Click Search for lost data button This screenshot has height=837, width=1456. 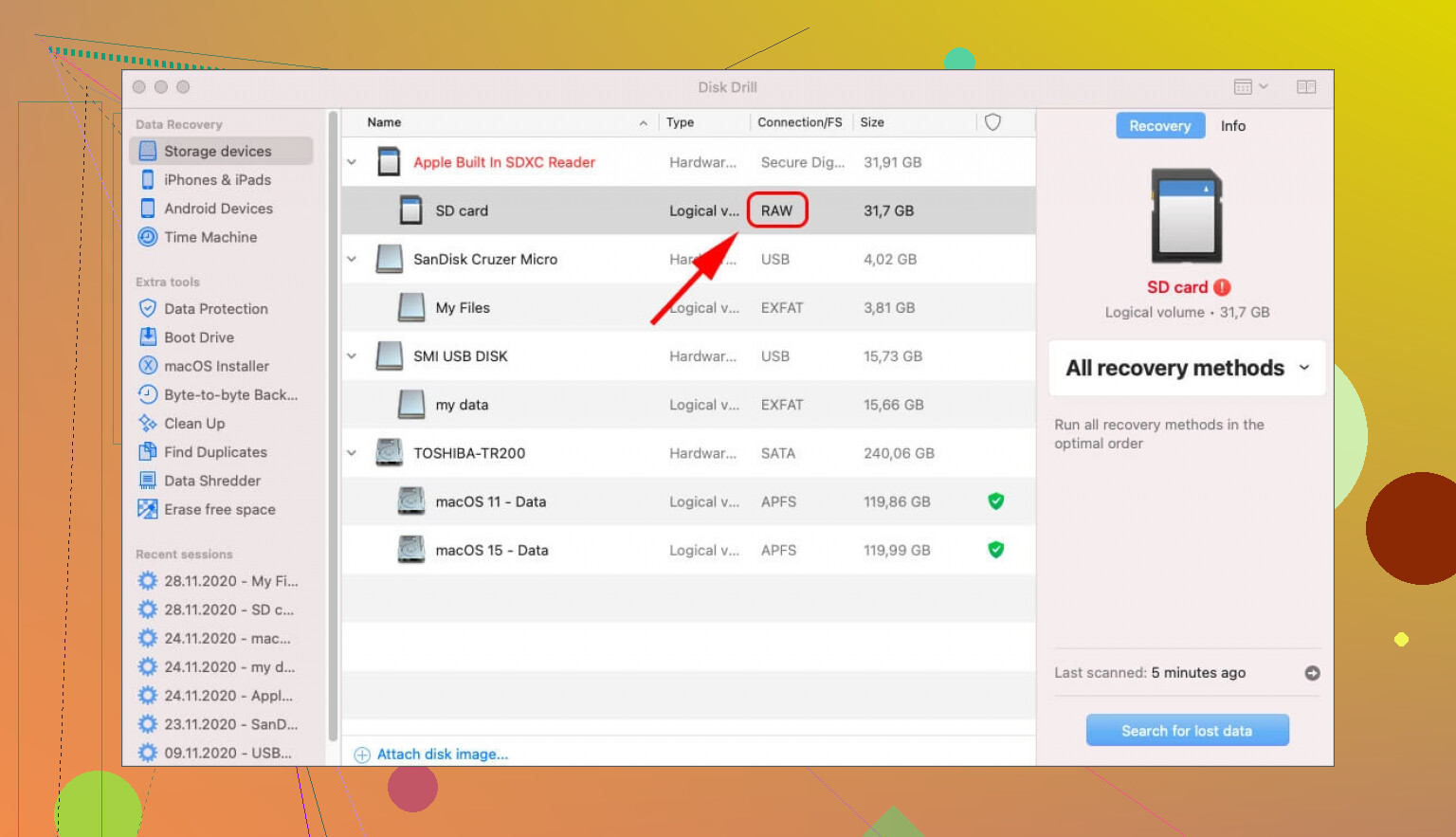[x=1186, y=731]
